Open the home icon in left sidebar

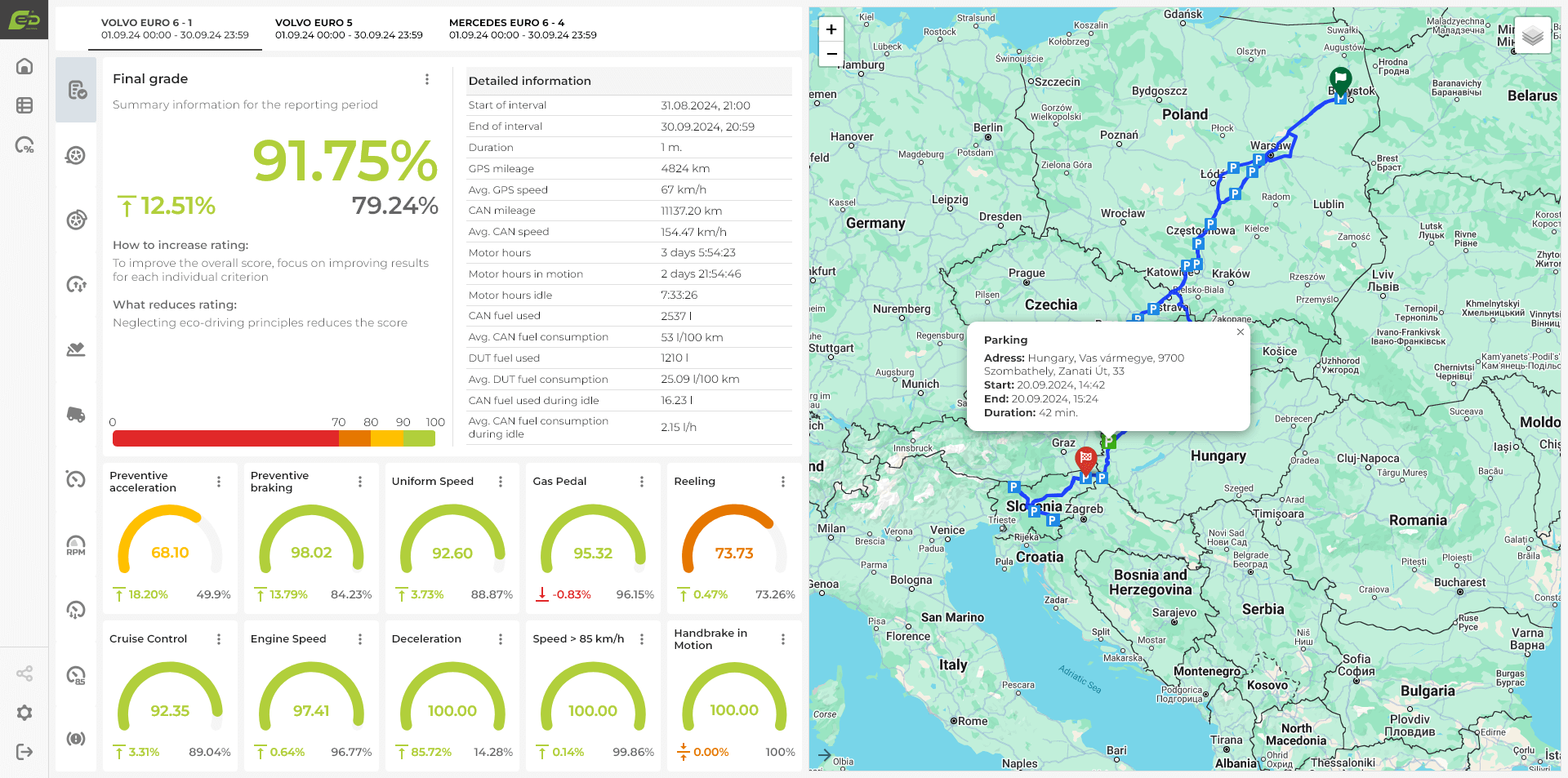(x=24, y=66)
